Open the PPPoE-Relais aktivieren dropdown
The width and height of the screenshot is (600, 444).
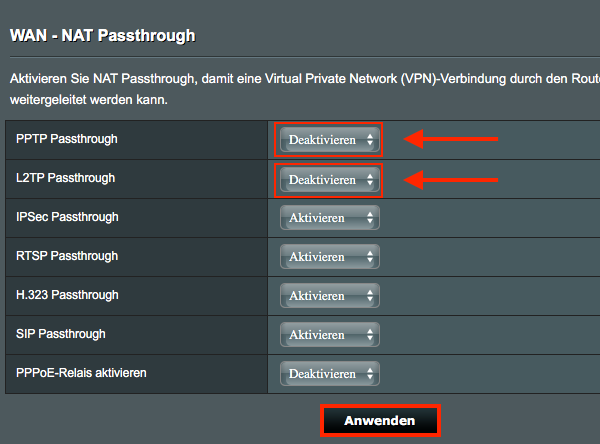(329, 374)
